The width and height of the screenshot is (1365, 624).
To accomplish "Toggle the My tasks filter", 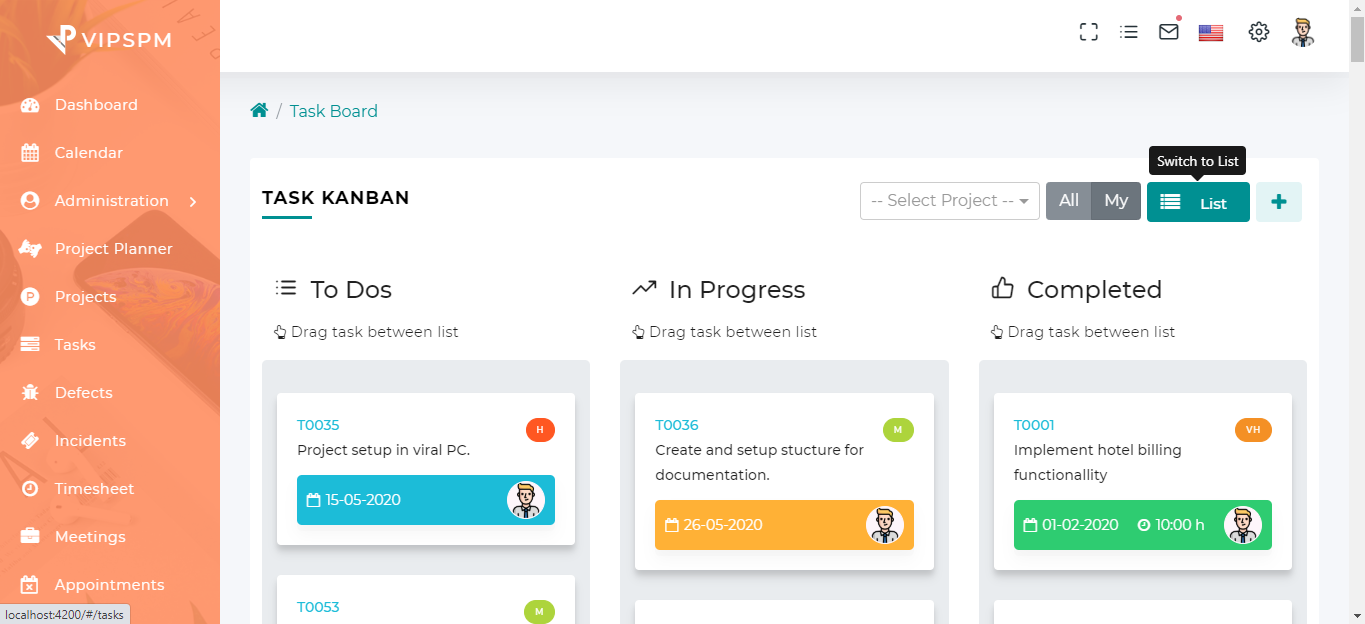I will [x=1116, y=201].
